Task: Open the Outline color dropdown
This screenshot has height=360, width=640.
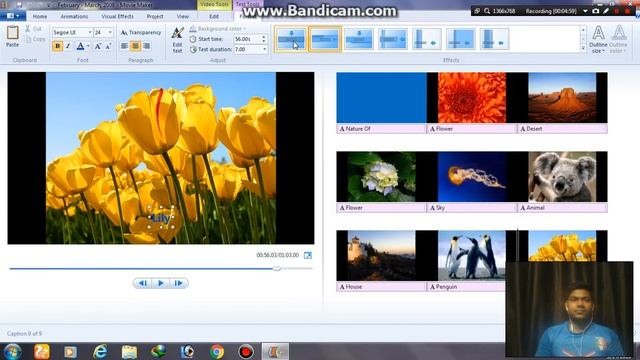Action: [x=618, y=40]
